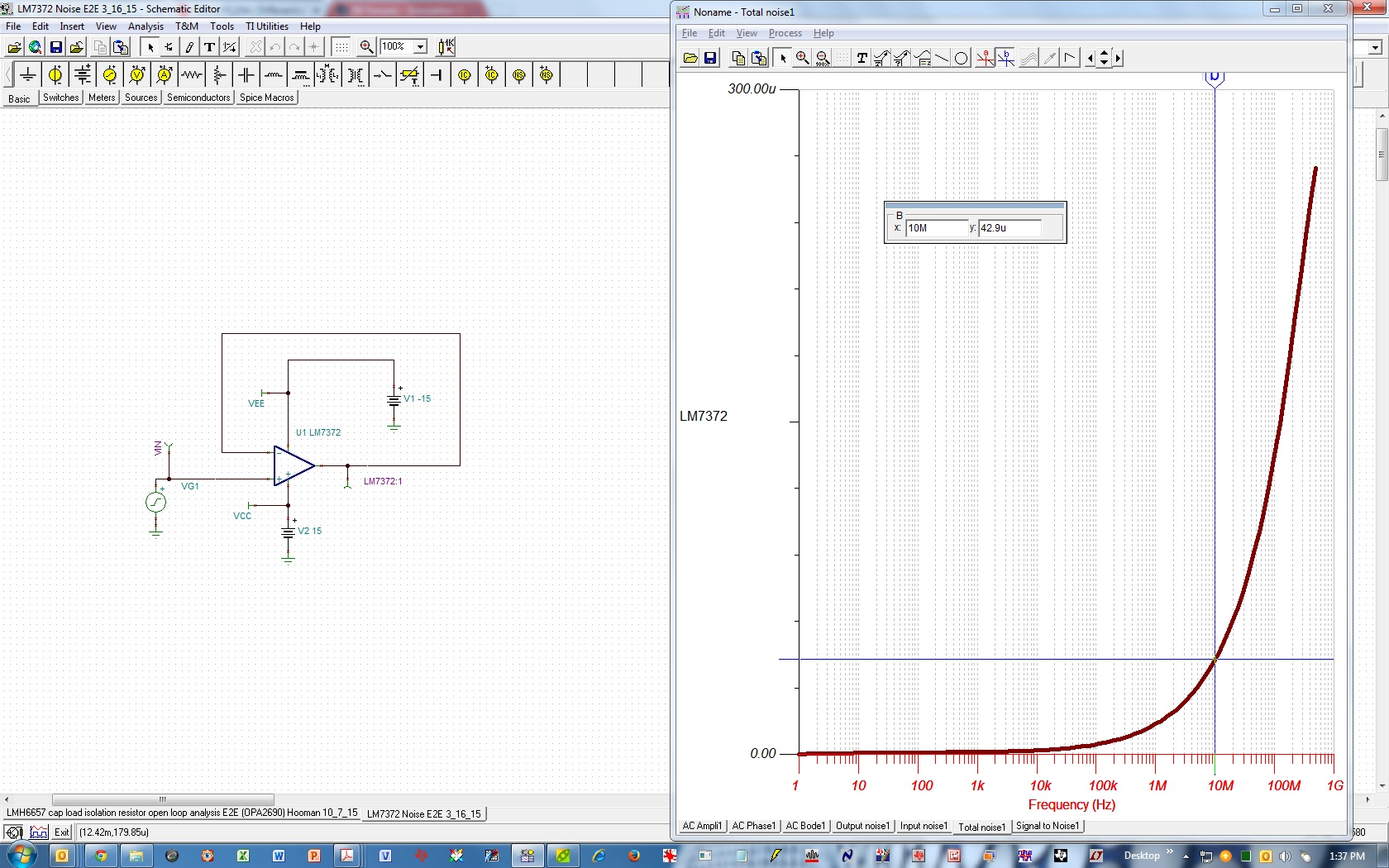The image size is (1389, 868).
Task: Insert an ammeter component
Action: click(165, 75)
